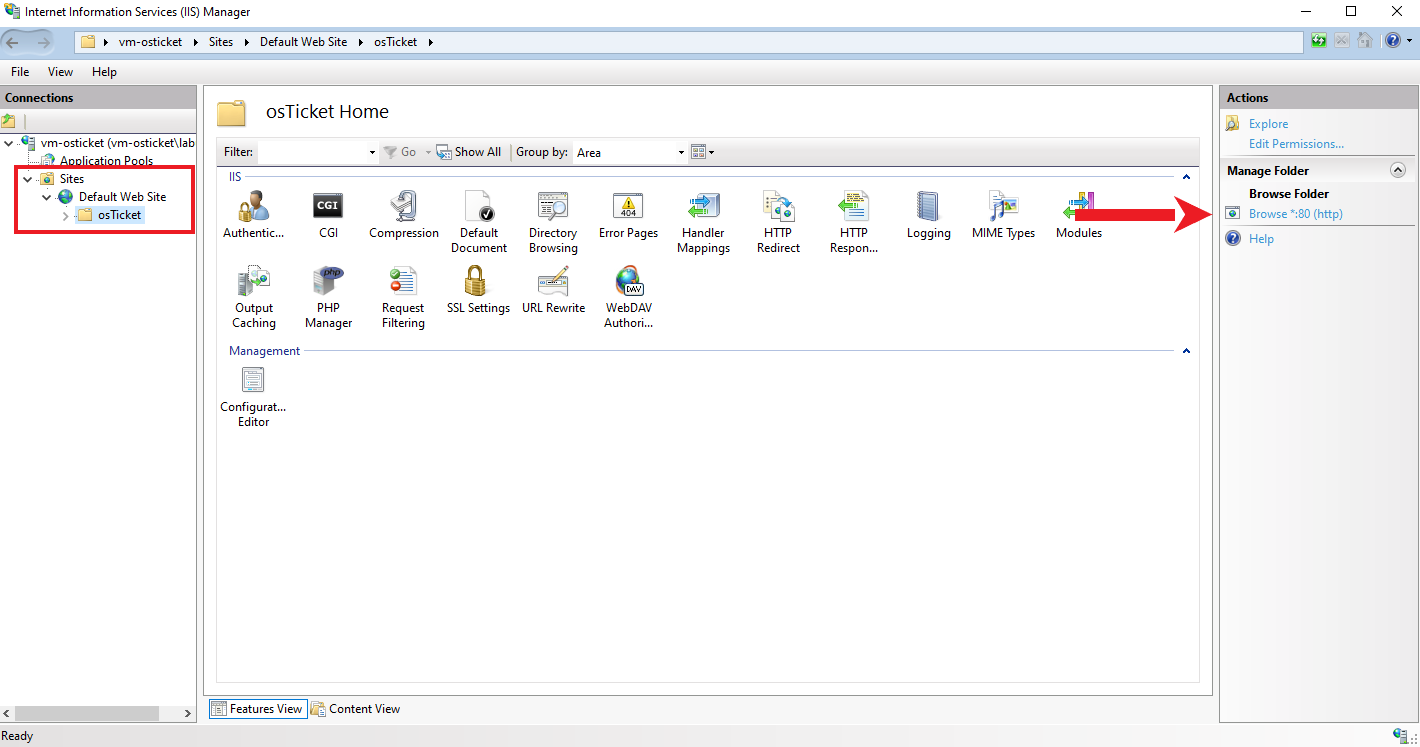The image size is (1420, 747).
Task: Open the View menu
Action: click(x=61, y=72)
